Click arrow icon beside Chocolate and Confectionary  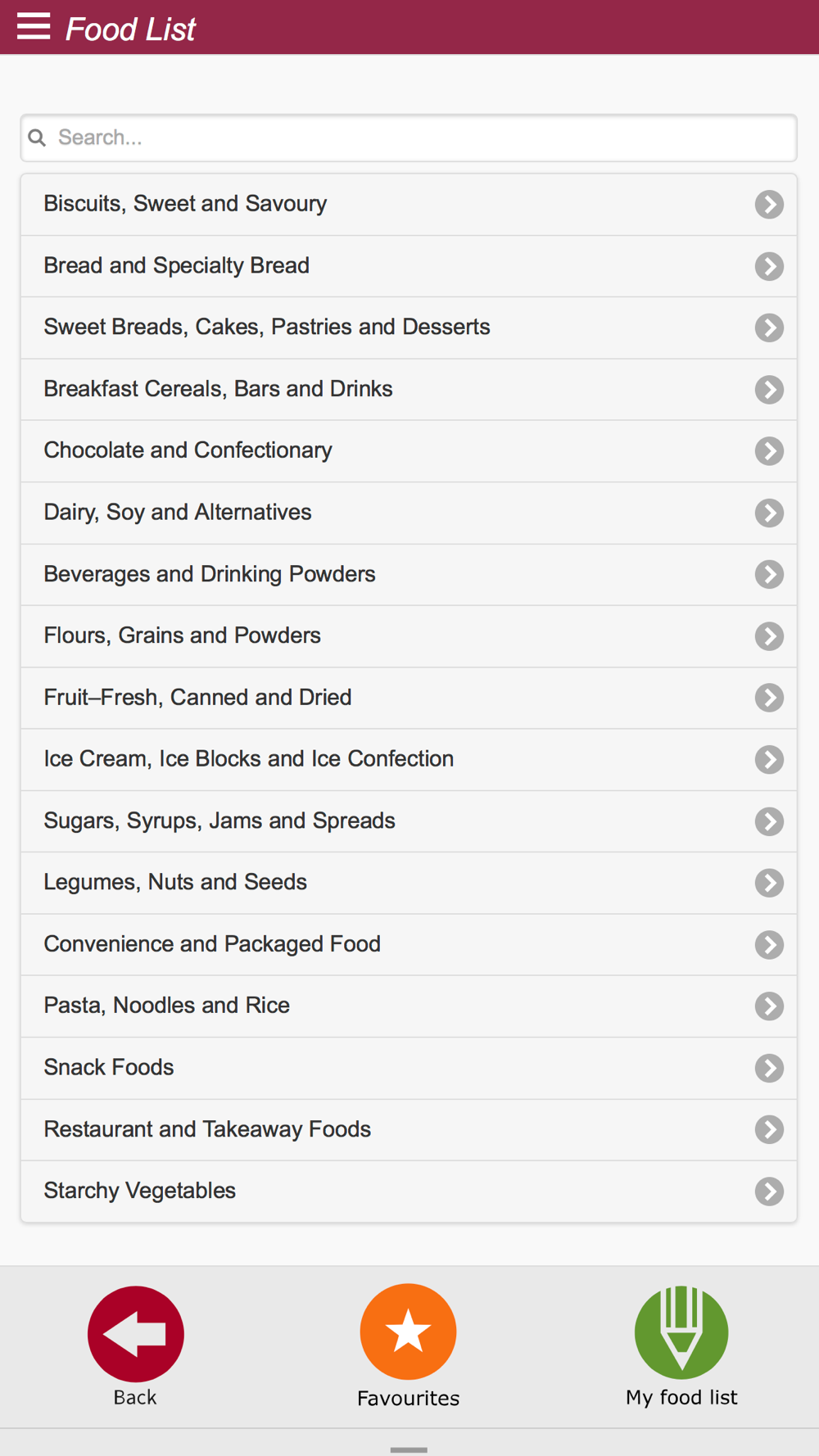pyautogui.click(x=769, y=451)
